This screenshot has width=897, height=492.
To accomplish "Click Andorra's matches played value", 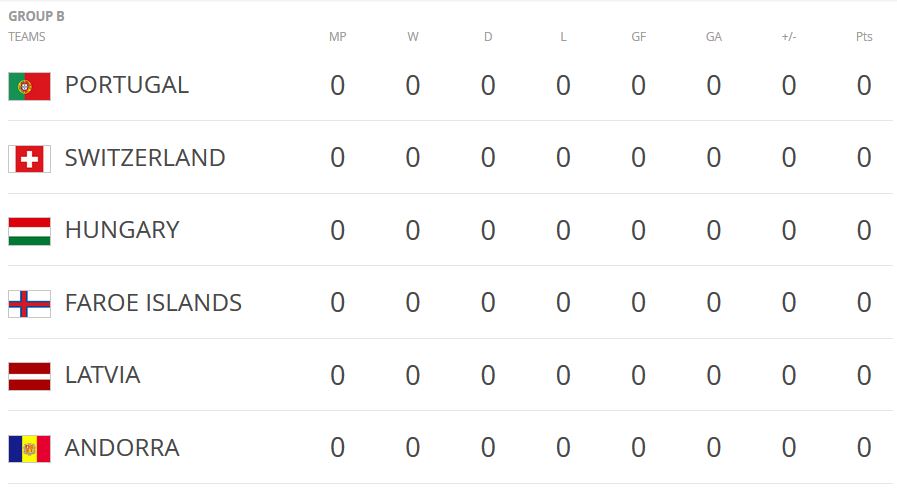I will [337, 448].
